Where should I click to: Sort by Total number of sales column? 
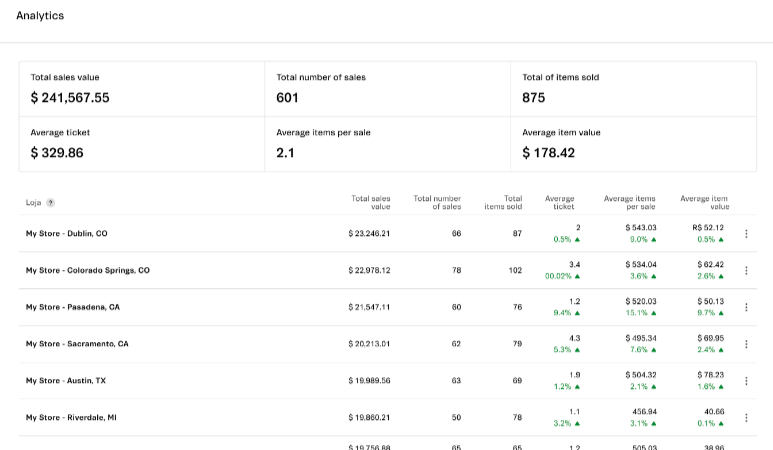437,203
